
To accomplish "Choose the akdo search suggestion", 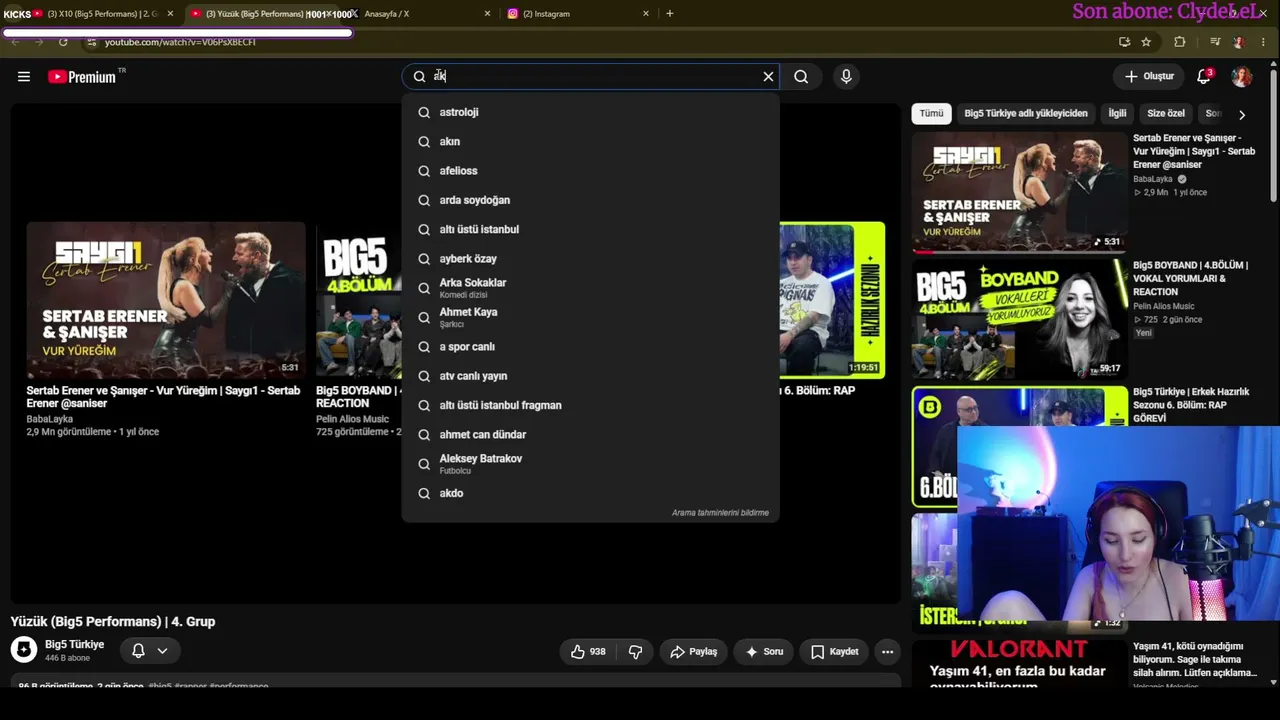I will (590, 493).
